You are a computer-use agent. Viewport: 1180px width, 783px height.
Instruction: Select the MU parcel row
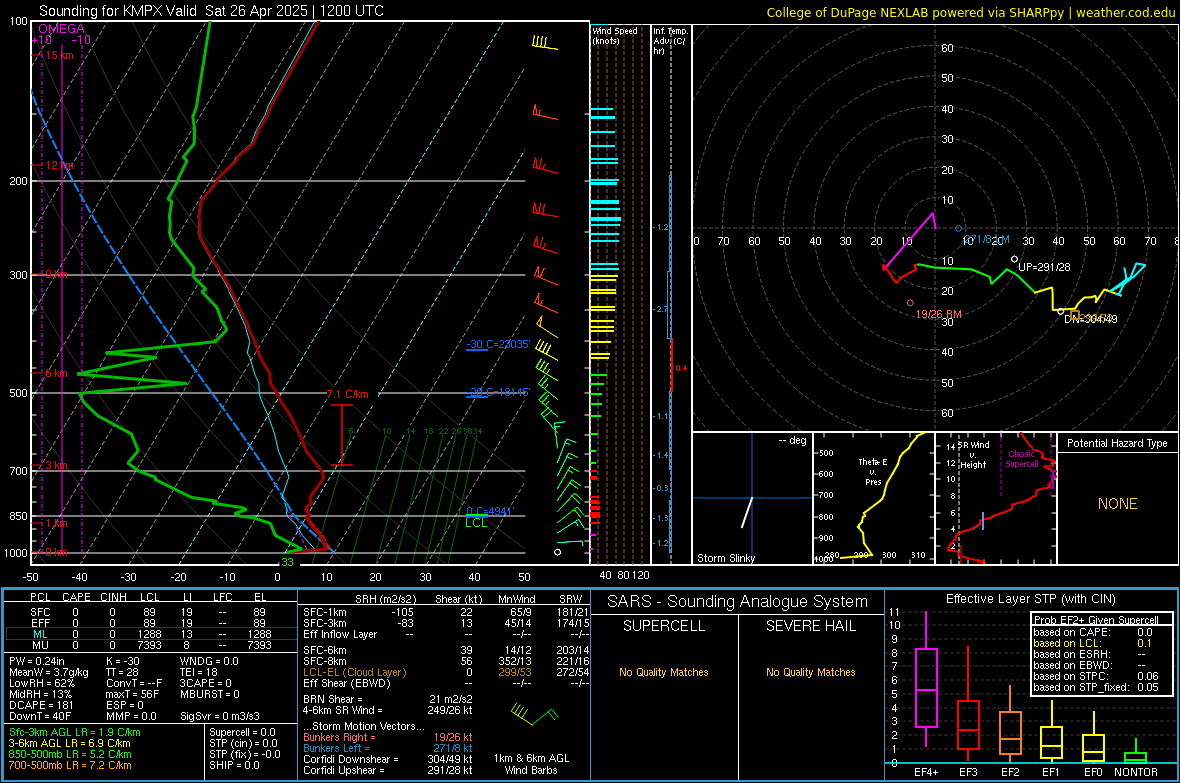[149, 645]
